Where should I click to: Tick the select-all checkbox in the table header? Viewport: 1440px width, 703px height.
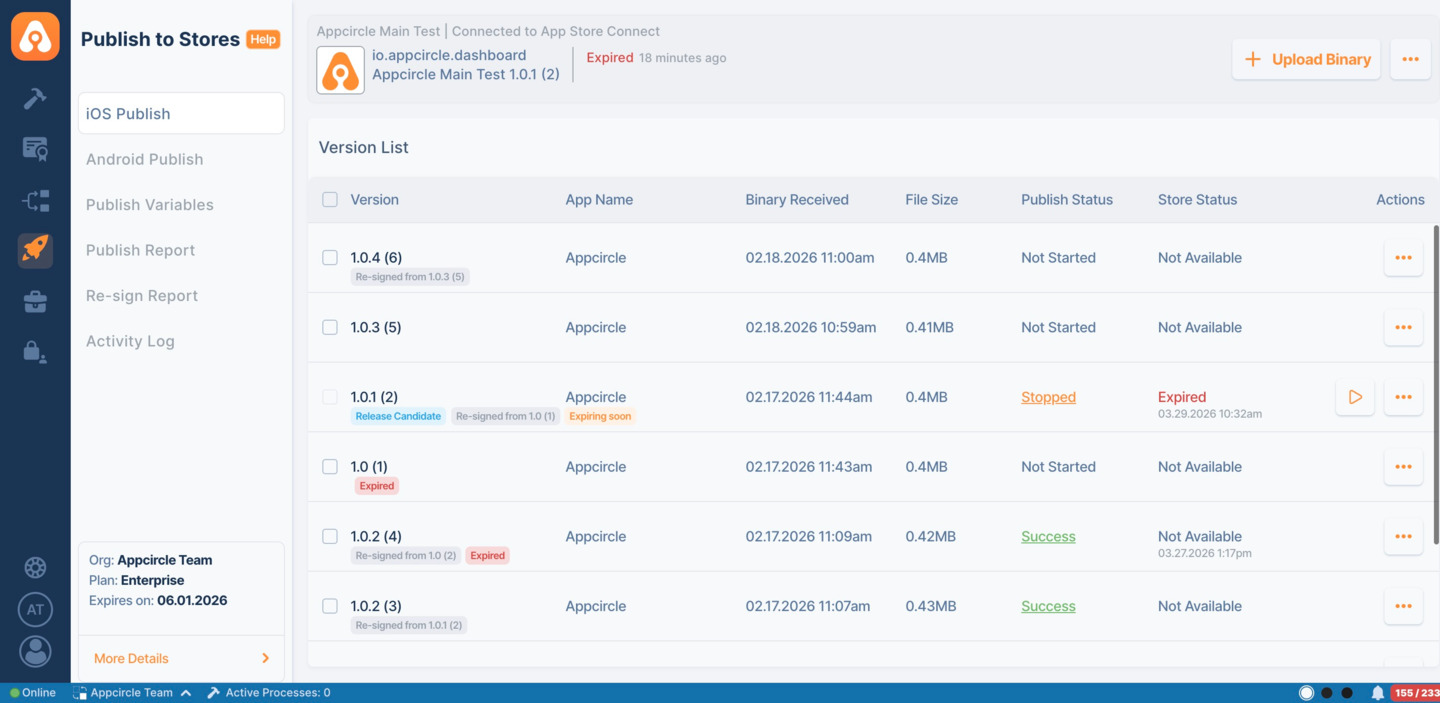pyautogui.click(x=330, y=199)
